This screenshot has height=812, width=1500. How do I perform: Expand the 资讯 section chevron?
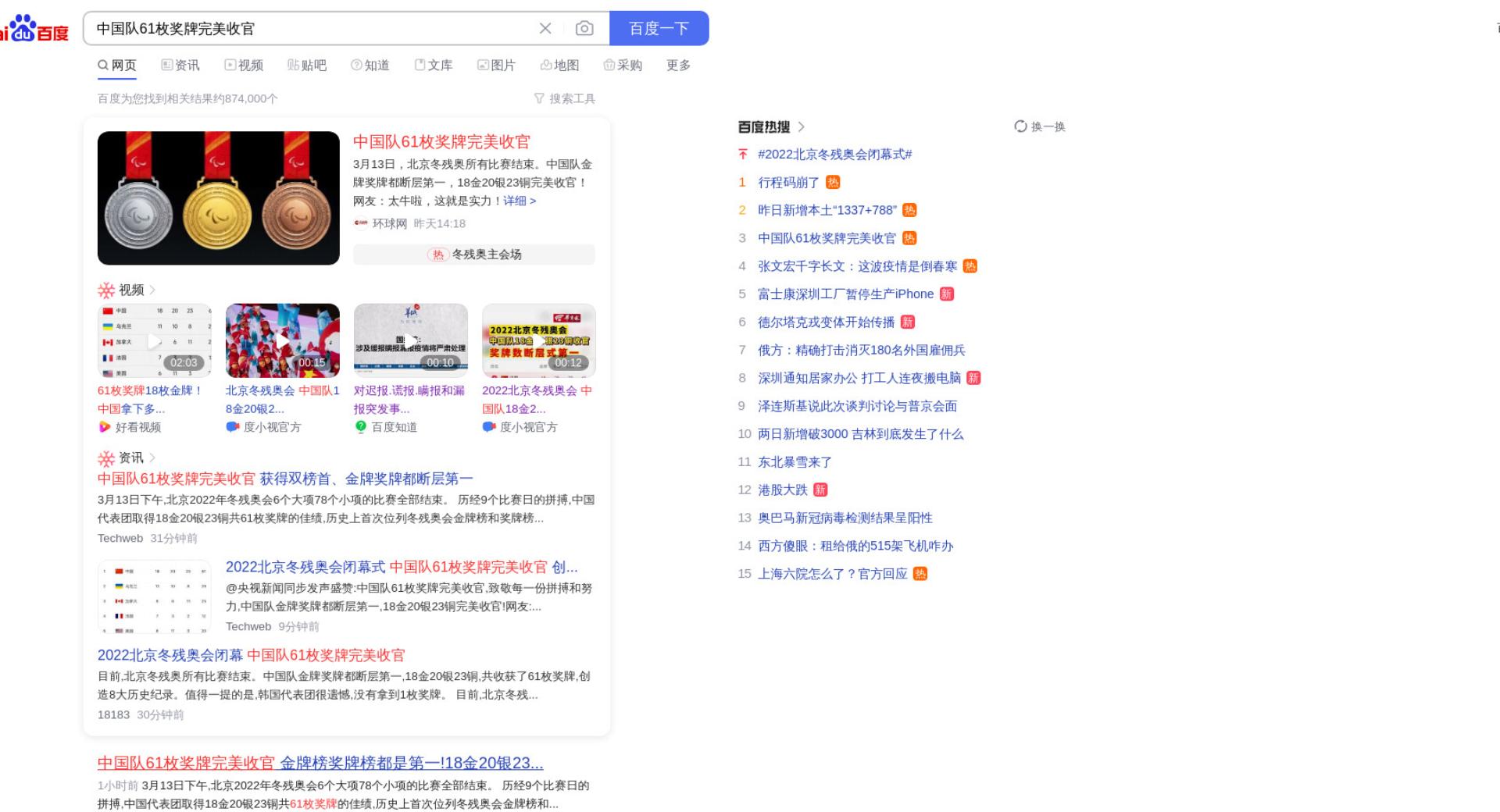(152, 458)
